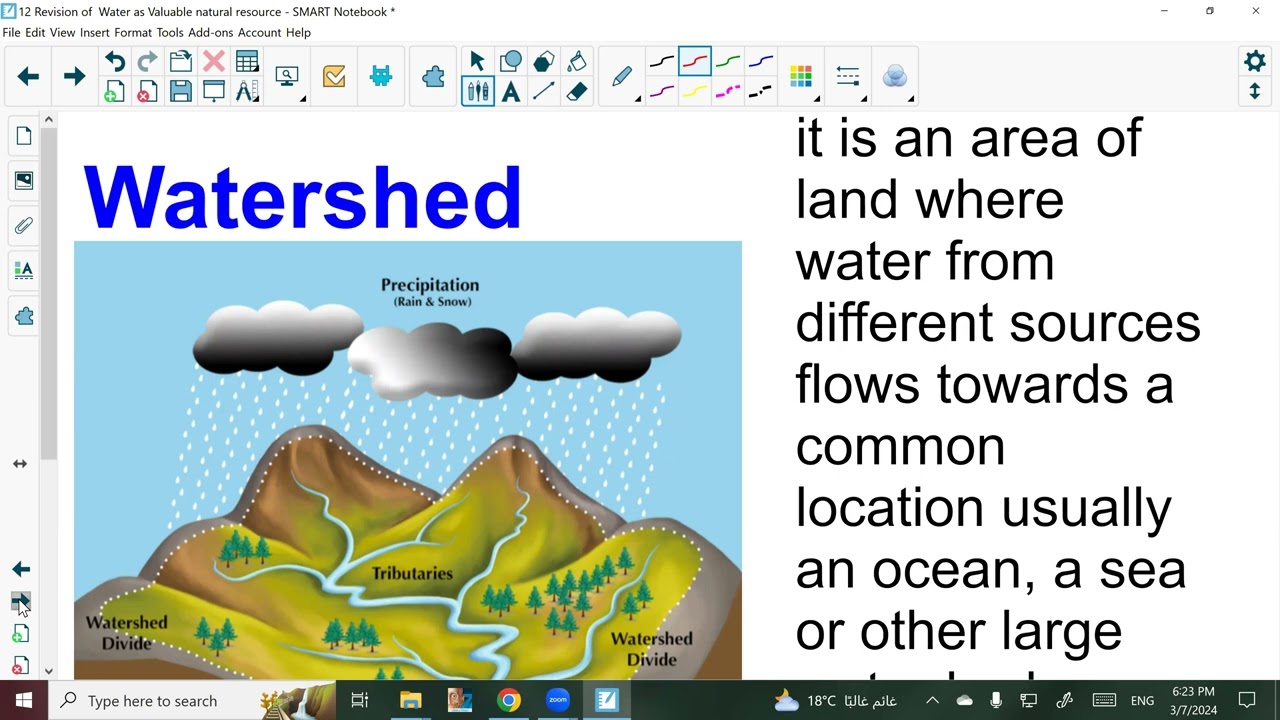Open File Explorer from the taskbar
Screen dimensions: 1280x720
[410, 701]
